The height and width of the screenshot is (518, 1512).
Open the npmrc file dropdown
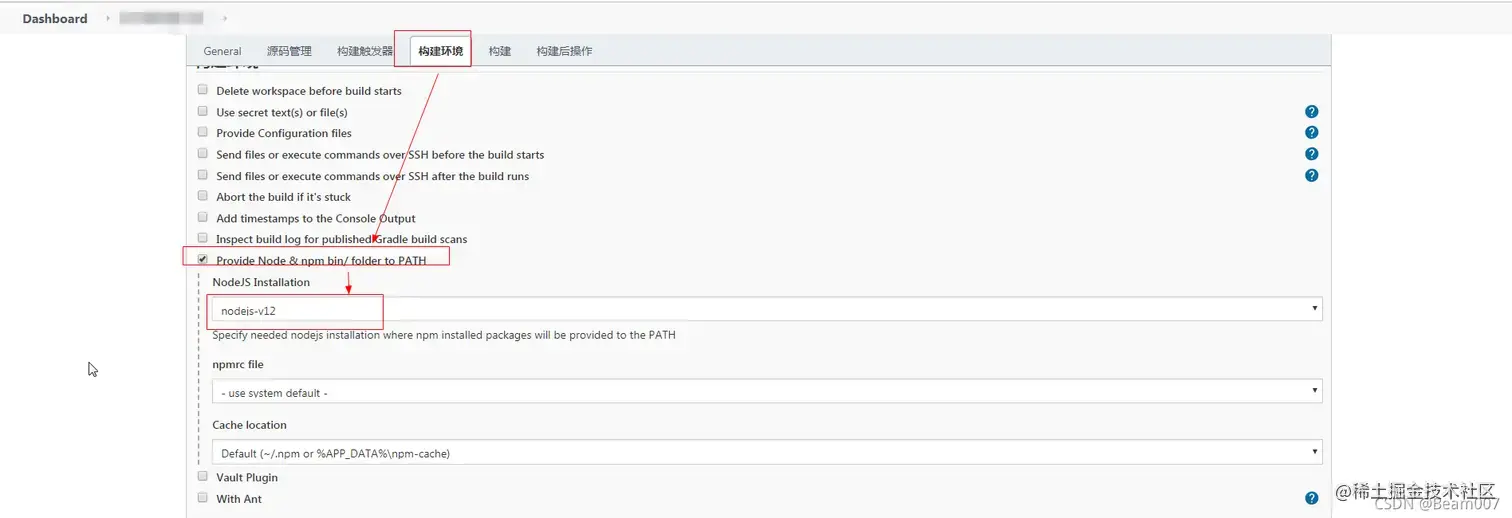[x=767, y=391]
